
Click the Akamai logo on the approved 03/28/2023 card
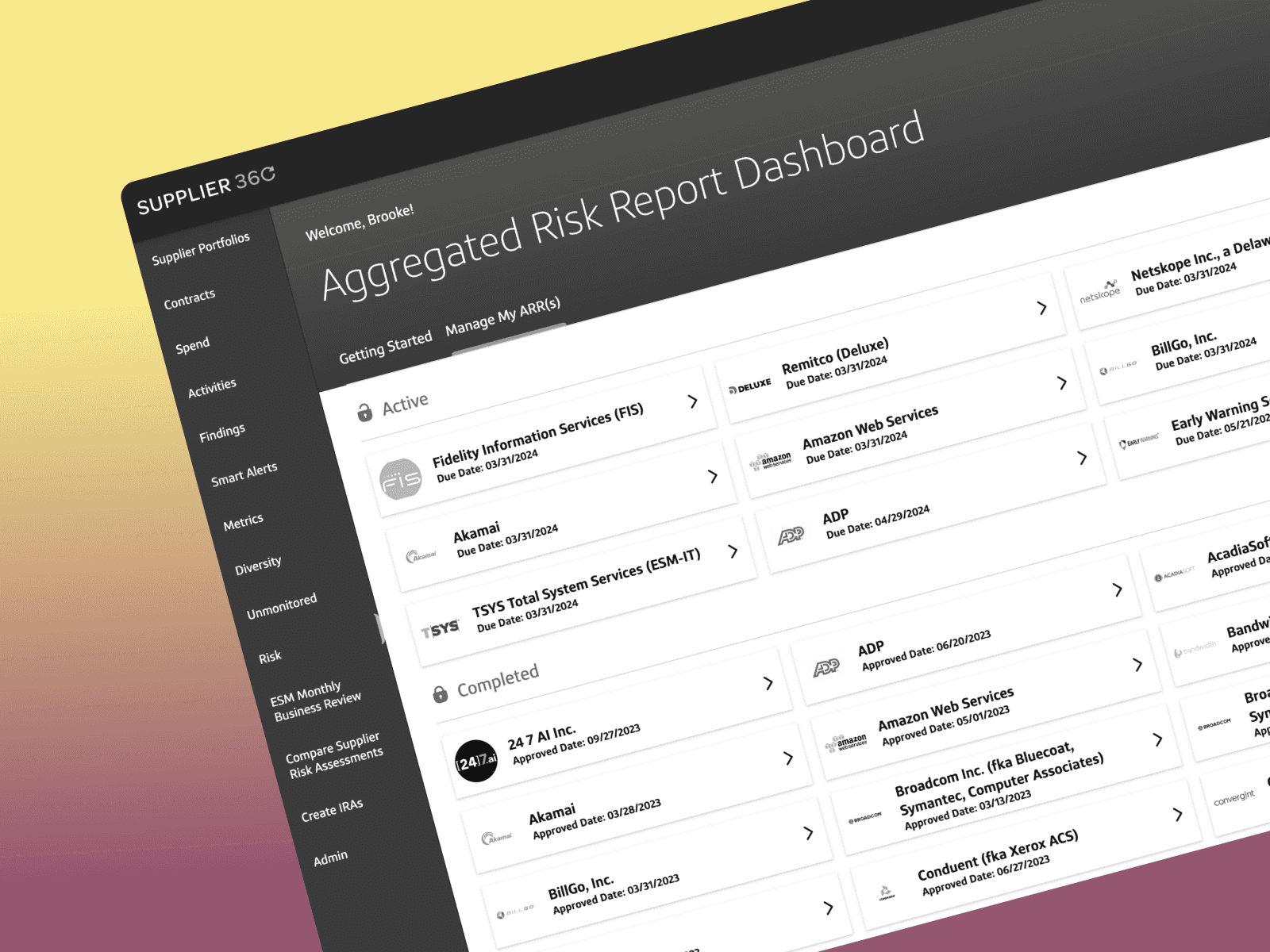(x=497, y=837)
